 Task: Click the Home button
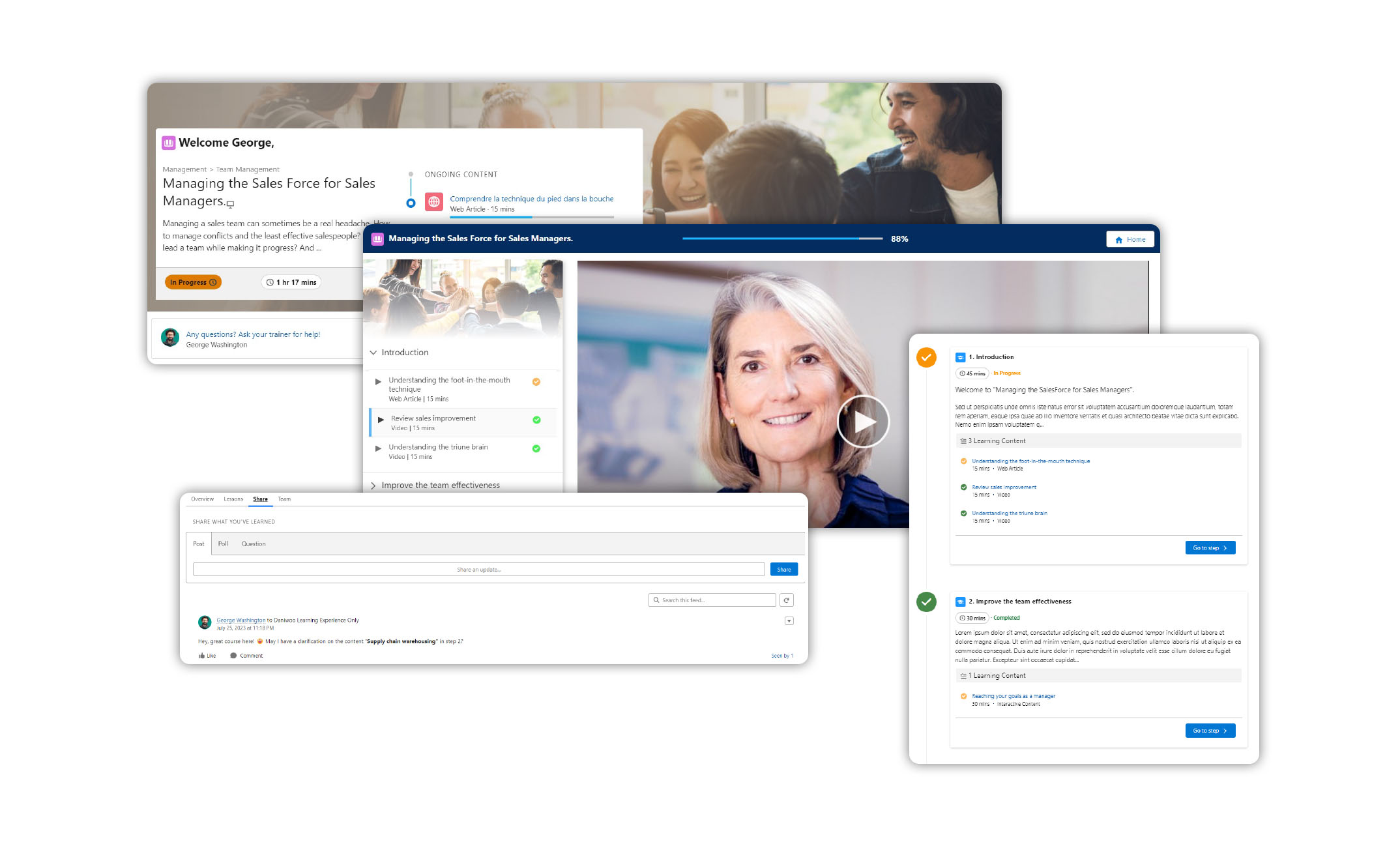(1130, 239)
